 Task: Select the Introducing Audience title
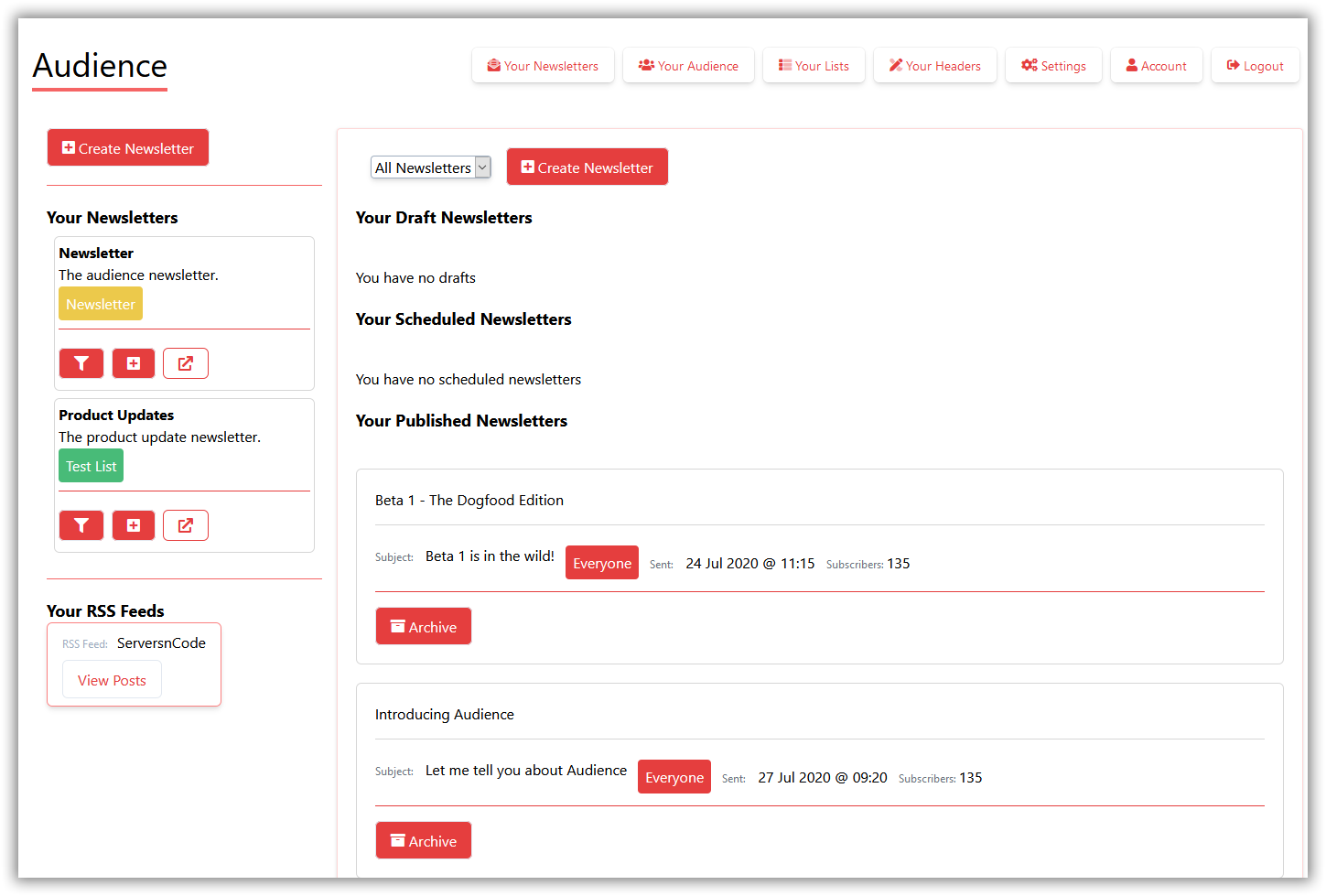point(445,714)
